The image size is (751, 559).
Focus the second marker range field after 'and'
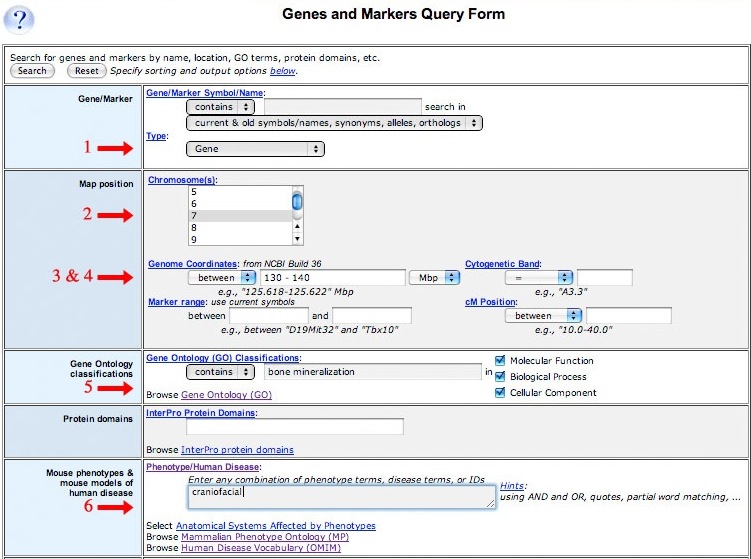[x=372, y=316]
